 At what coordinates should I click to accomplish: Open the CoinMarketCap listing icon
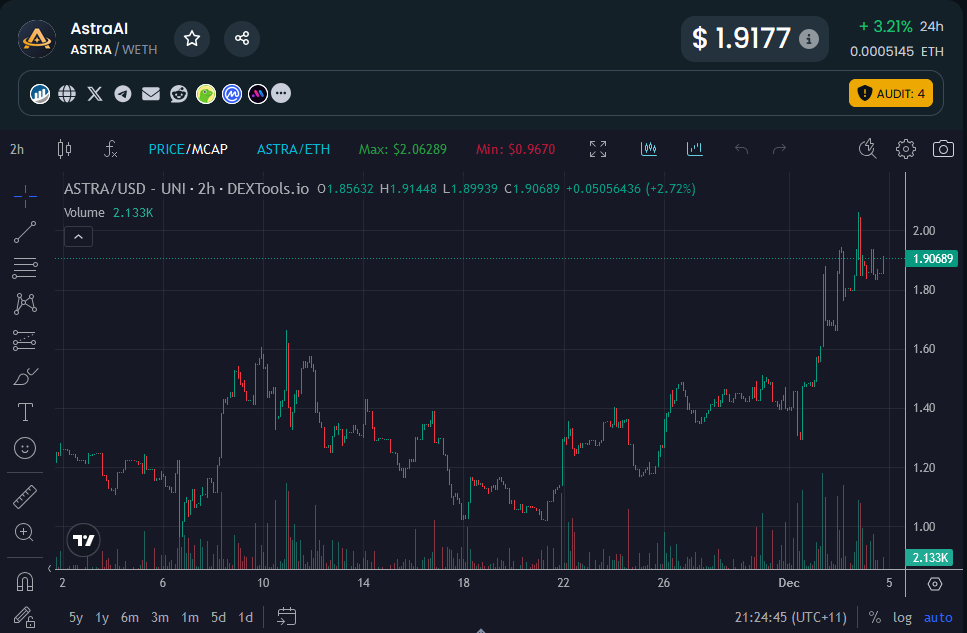[x=232, y=94]
